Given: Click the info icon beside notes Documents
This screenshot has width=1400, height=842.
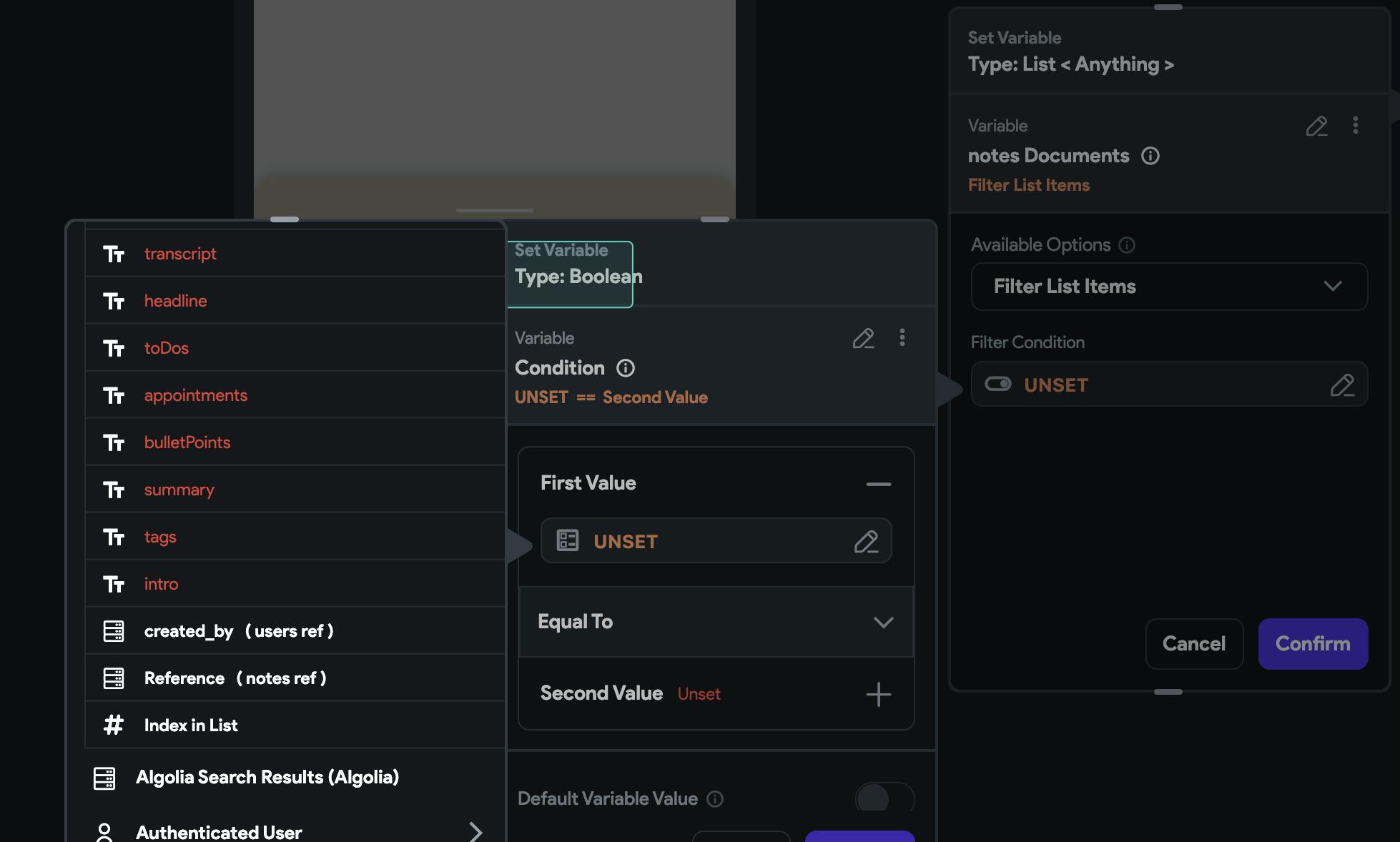Looking at the screenshot, I should point(1150,156).
